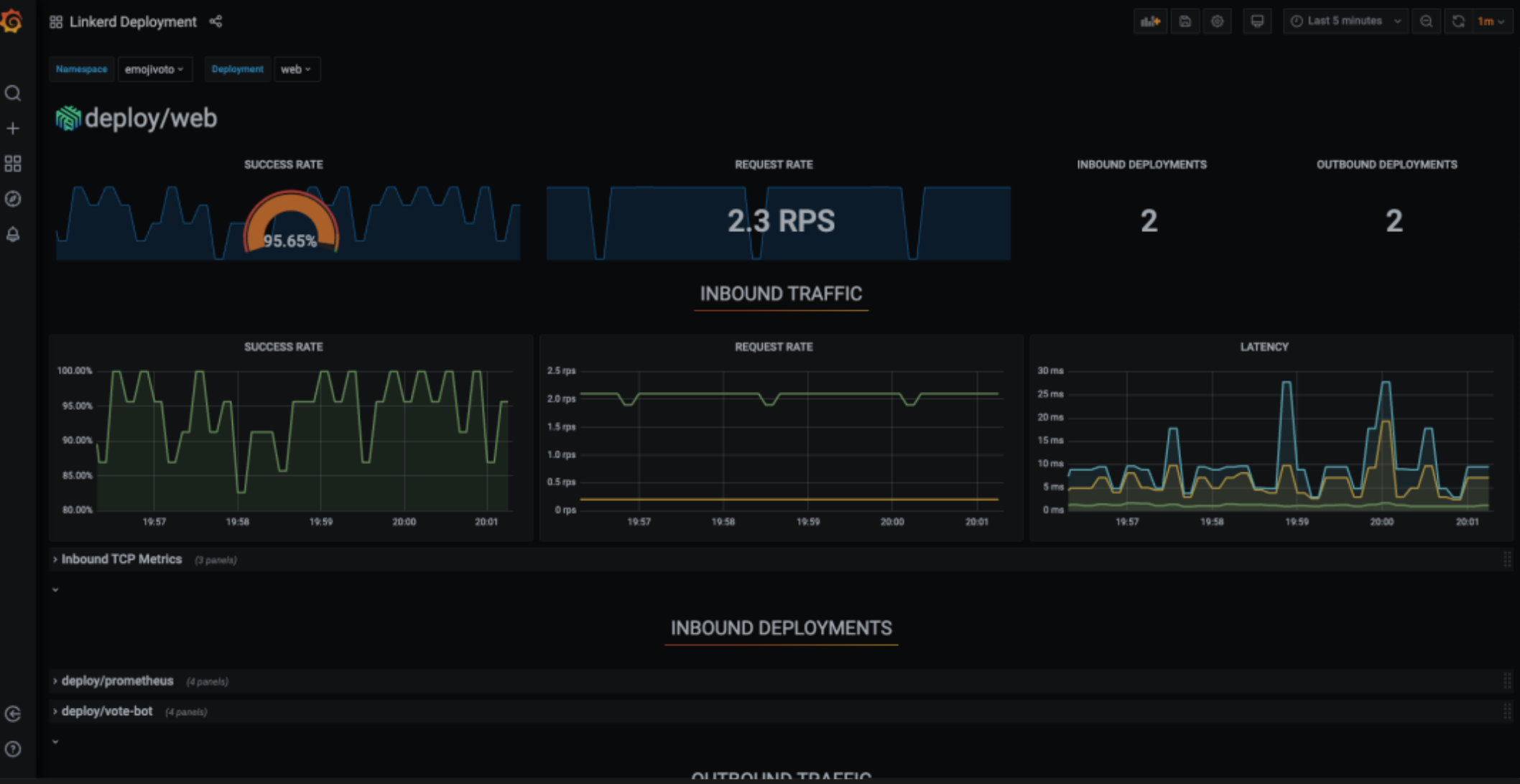
Task: Open the Dashboards grid icon in sidebar
Action: tap(13, 164)
